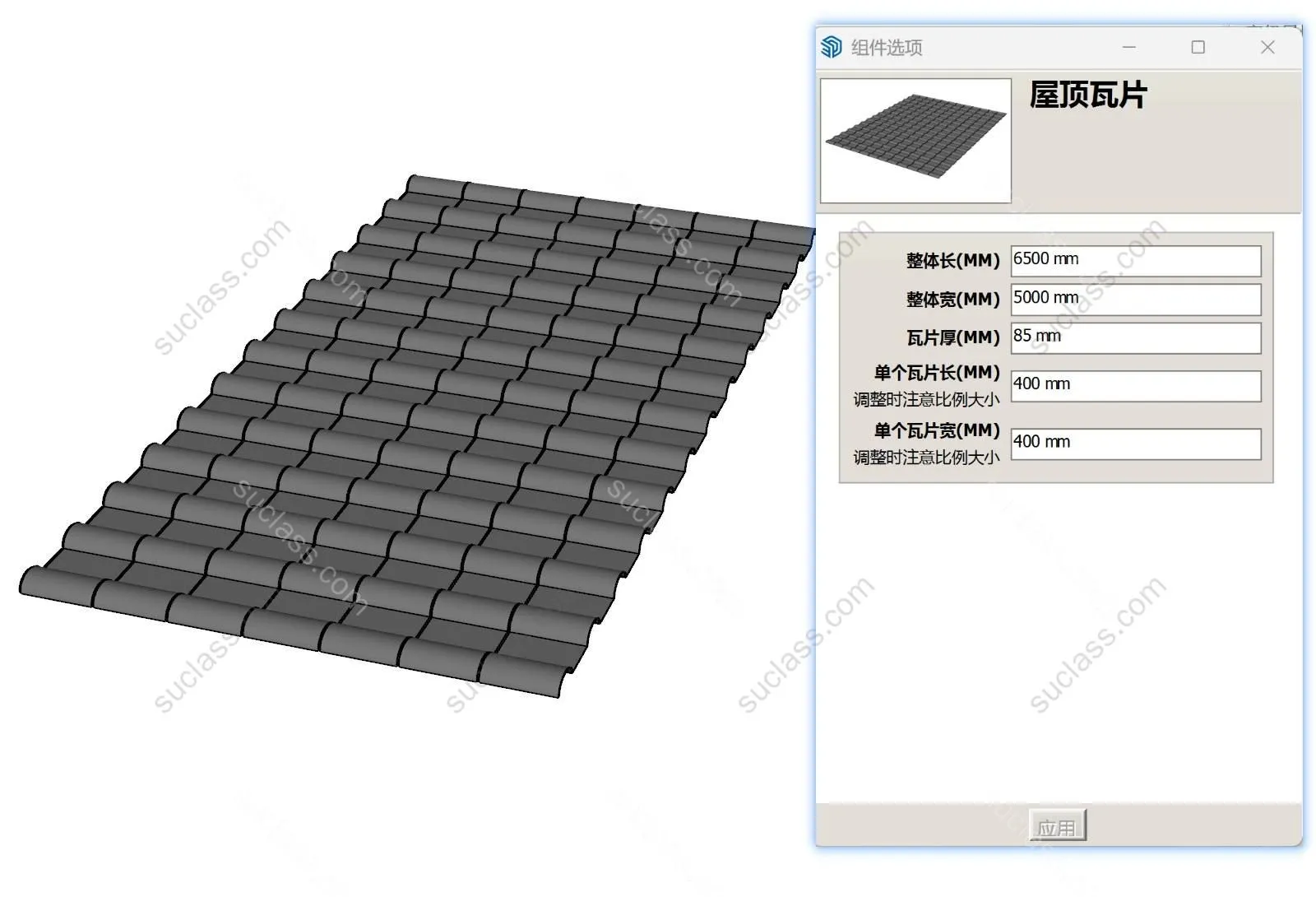Maximize the 组件选项 window
Screen dimensions: 1316x897
(x=1198, y=47)
